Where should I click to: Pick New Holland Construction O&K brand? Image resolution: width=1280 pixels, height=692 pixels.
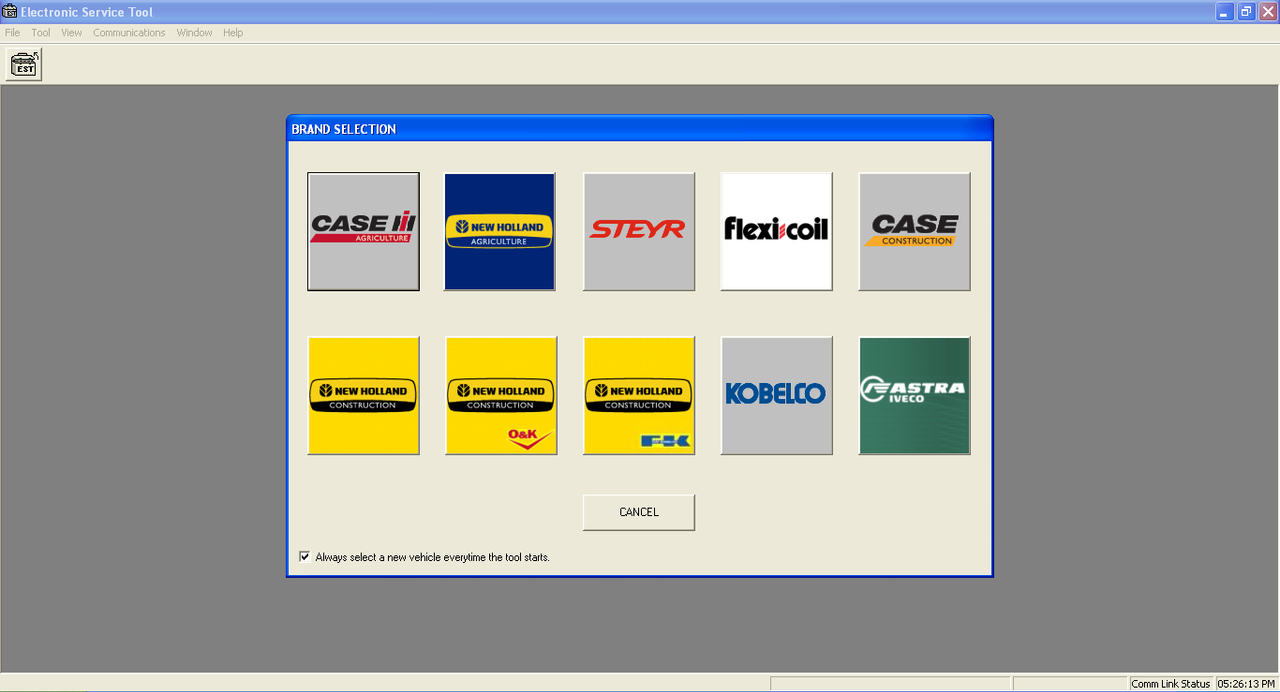(x=500, y=395)
